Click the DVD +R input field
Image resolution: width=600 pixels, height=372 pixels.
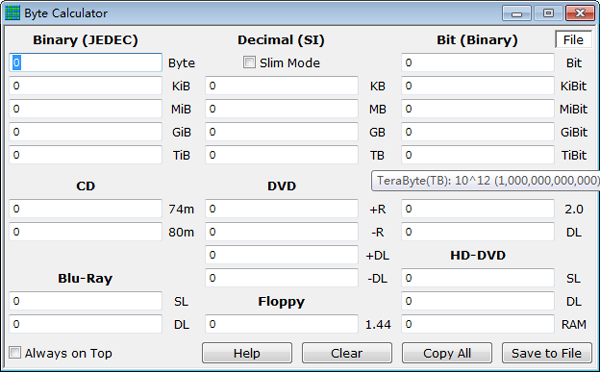tap(282, 209)
